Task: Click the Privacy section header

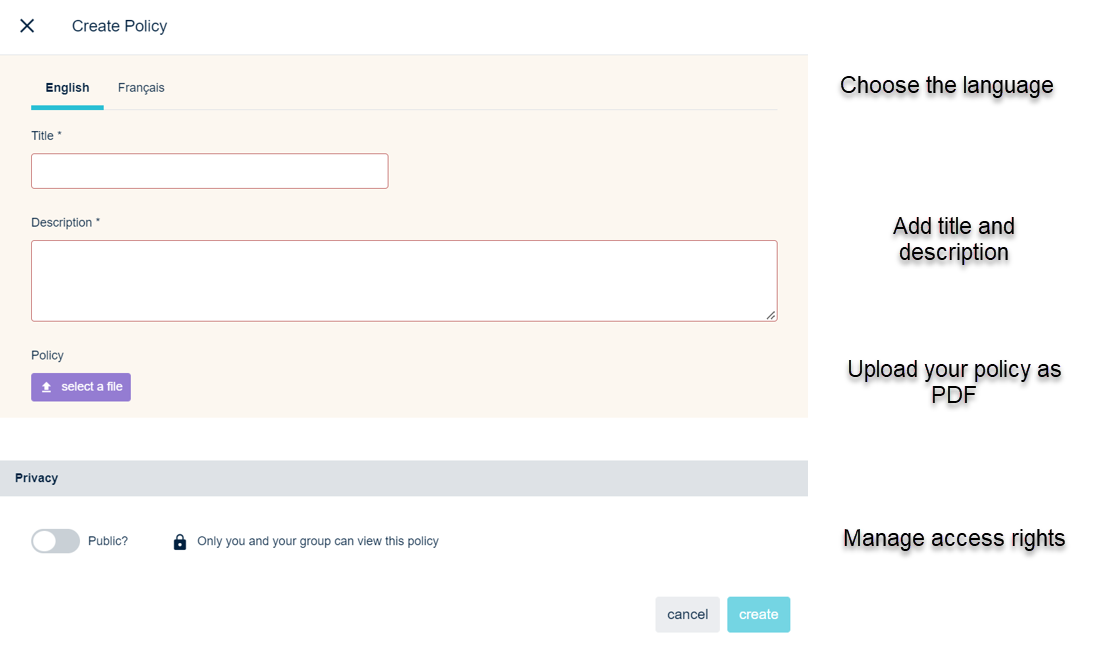Action: pos(37,478)
